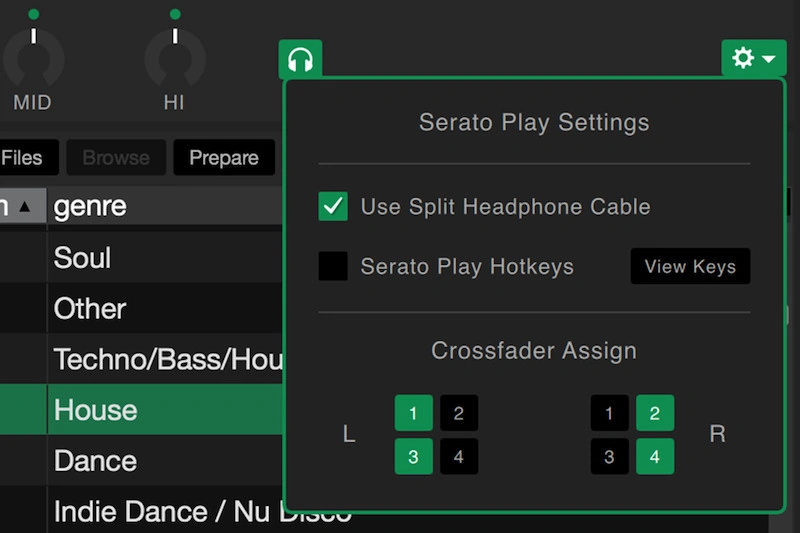Toggle the headphone cue button
800x533 pixels.
coord(300,60)
